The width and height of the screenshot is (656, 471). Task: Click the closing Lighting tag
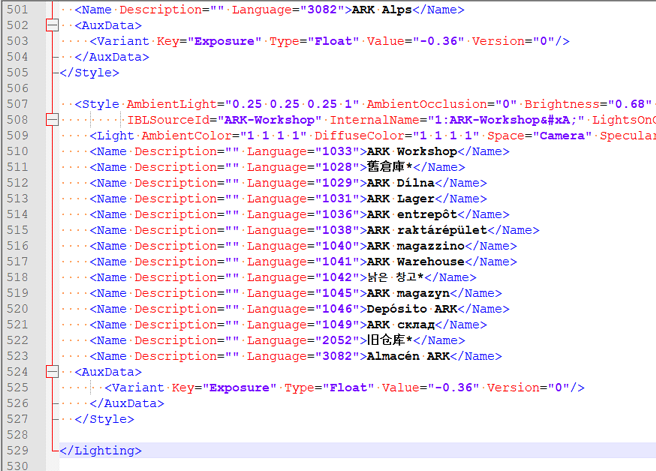(x=100, y=451)
